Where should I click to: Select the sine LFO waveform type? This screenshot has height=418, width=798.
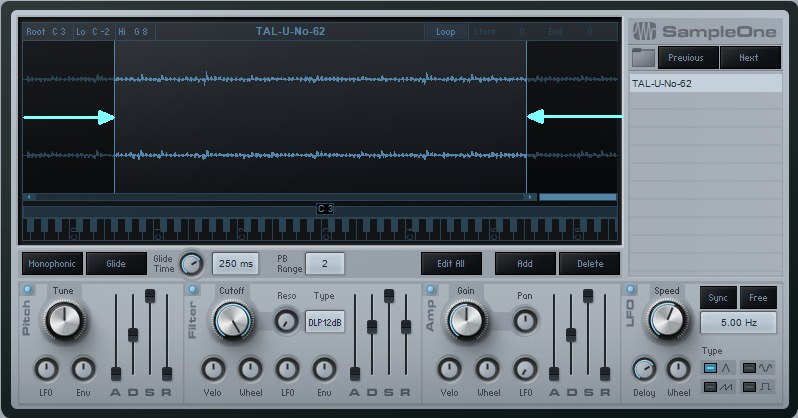pyautogui.click(x=757, y=368)
